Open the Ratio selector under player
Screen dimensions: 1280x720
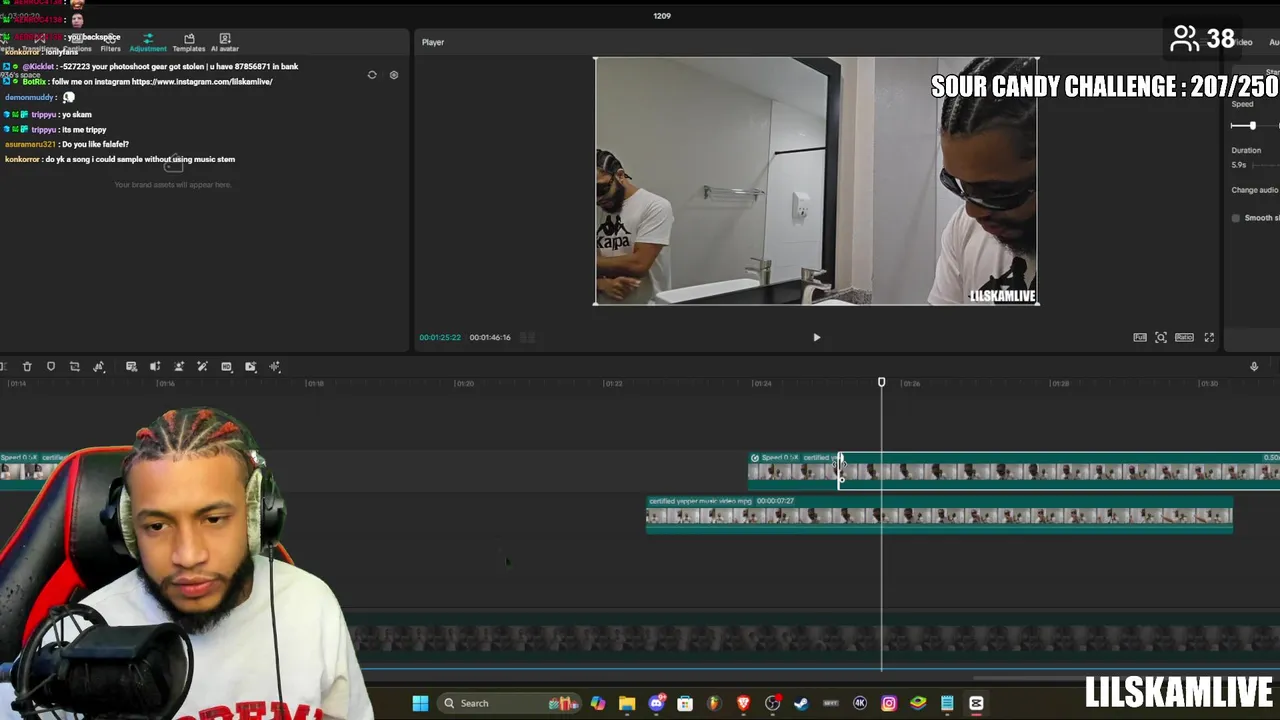point(1184,338)
